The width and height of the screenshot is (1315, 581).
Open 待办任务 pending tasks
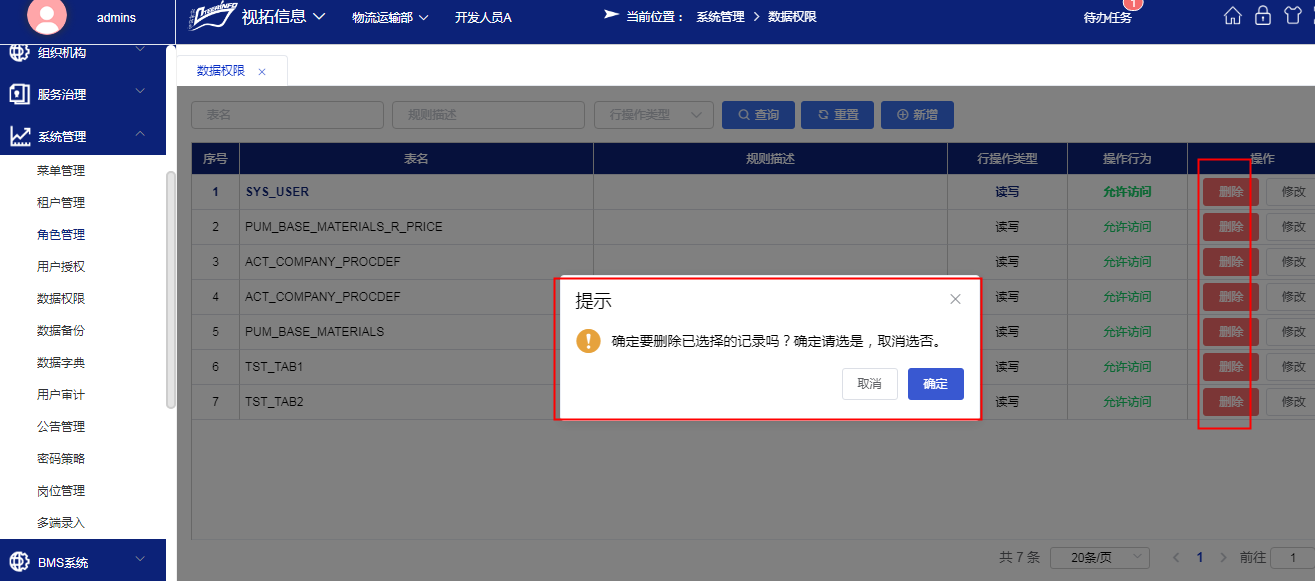click(1108, 18)
